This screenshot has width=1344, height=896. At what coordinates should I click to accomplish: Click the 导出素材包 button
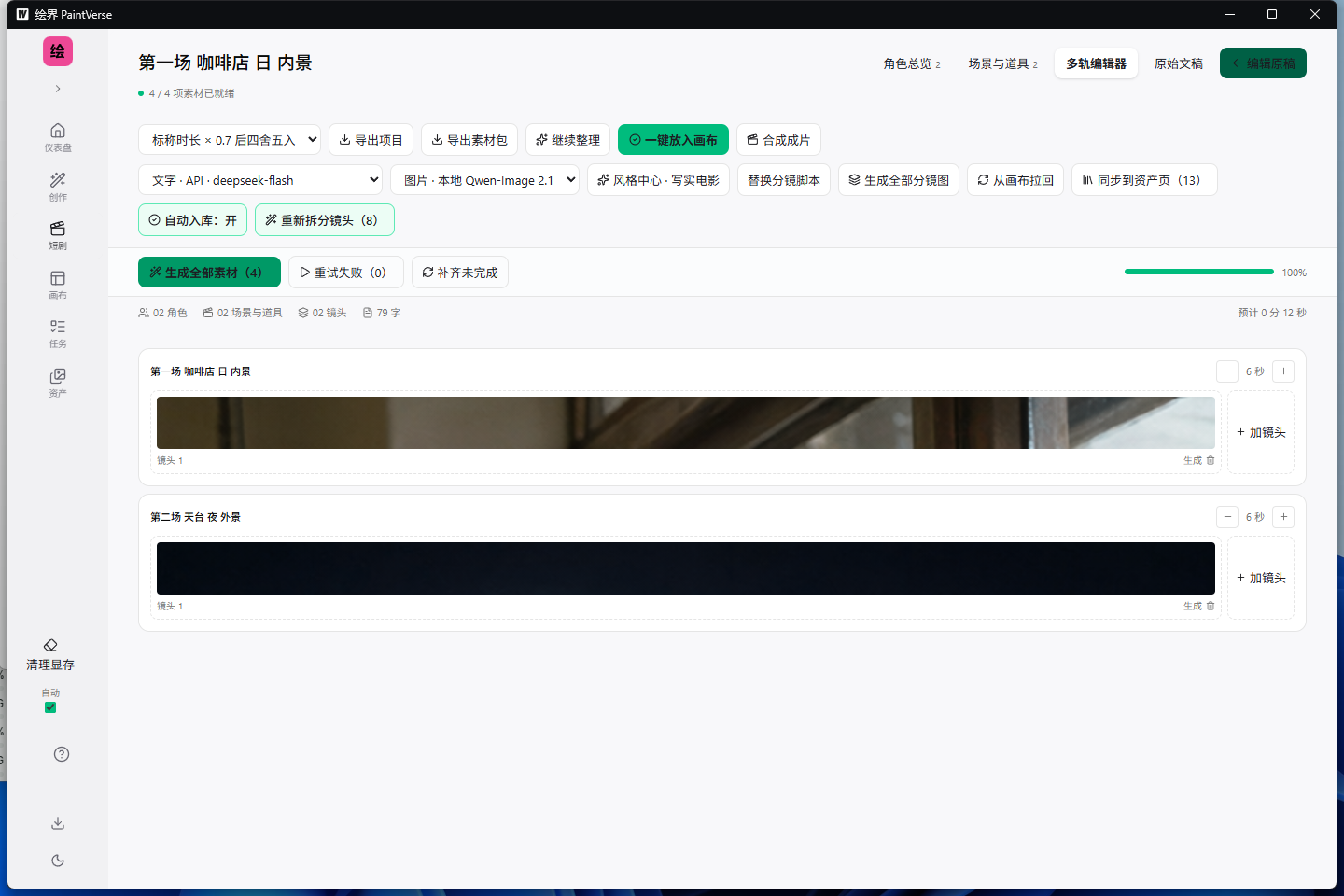(x=469, y=140)
